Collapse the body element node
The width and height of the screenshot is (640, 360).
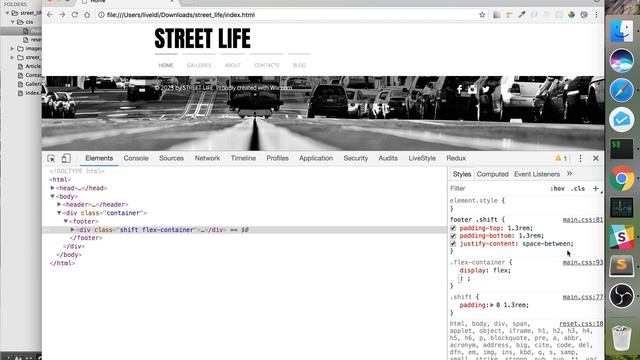pos(53,196)
